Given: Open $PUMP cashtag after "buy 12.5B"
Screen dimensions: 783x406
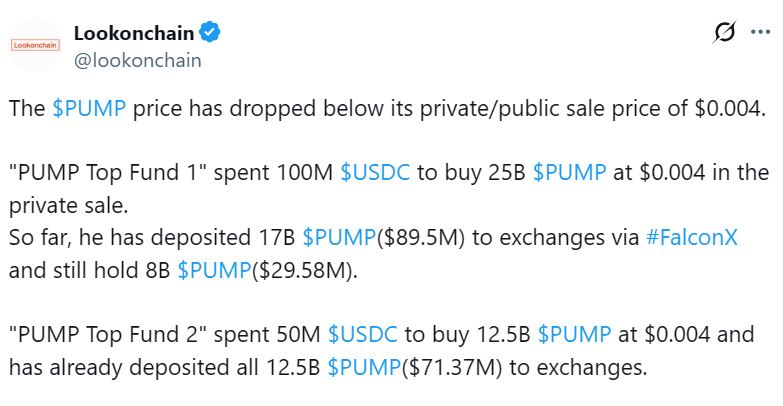Looking at the screenshot, I should [x=574, y=333].
